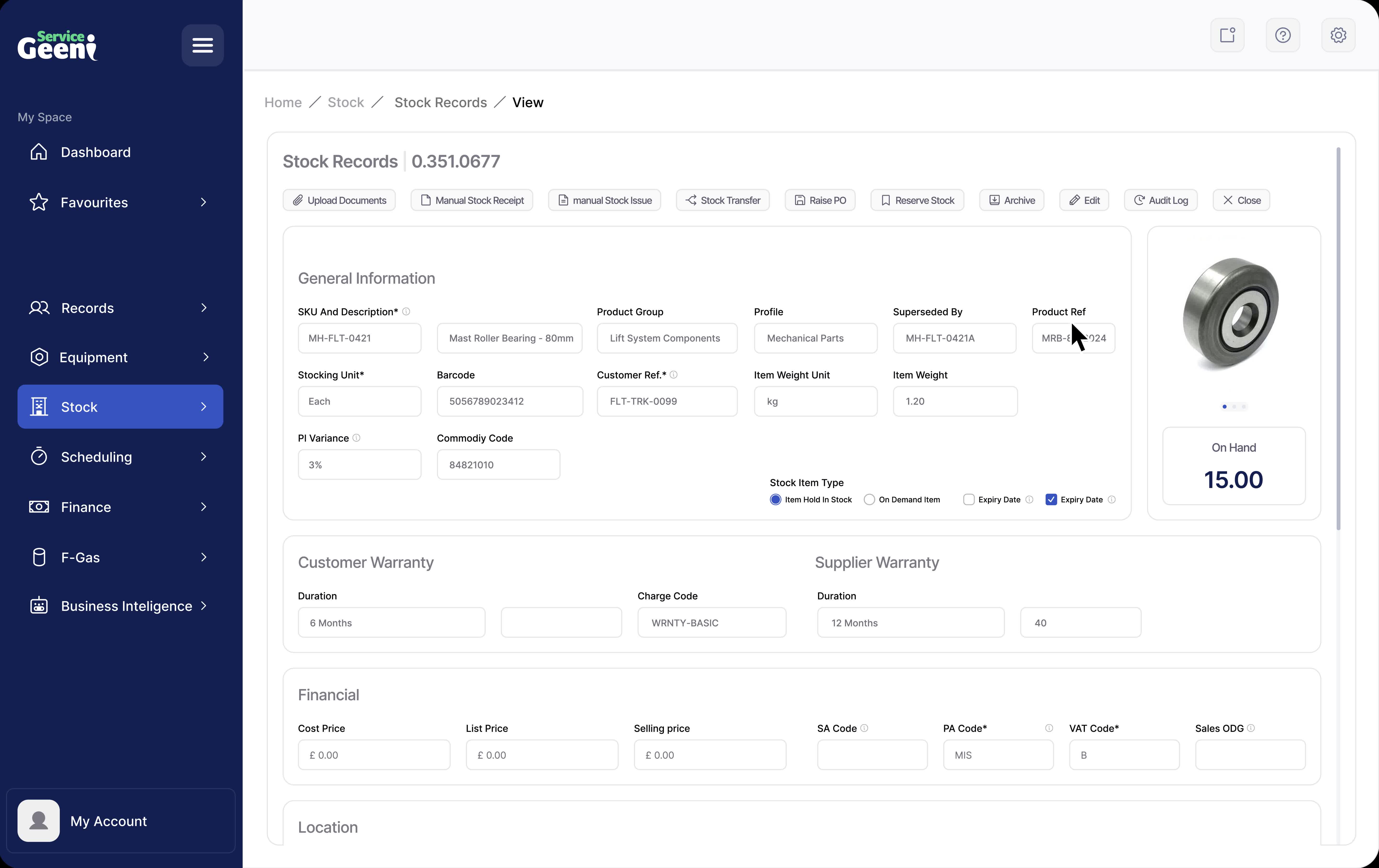Click the My Account avatar
This screenshot has width=1379, height=868.
click(38, 820)
